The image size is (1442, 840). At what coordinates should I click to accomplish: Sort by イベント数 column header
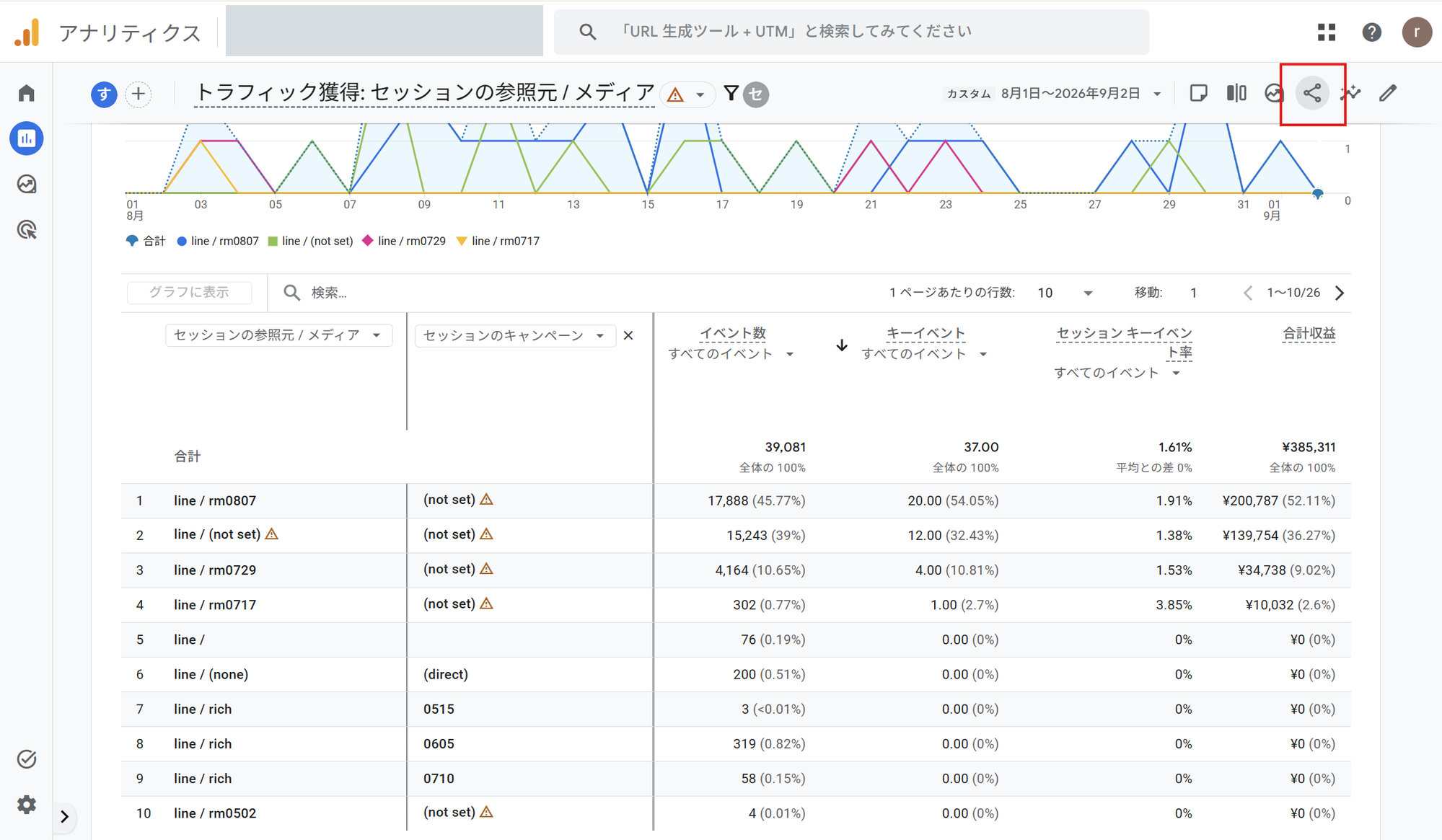pyautogui.click(x=733, y=333)
